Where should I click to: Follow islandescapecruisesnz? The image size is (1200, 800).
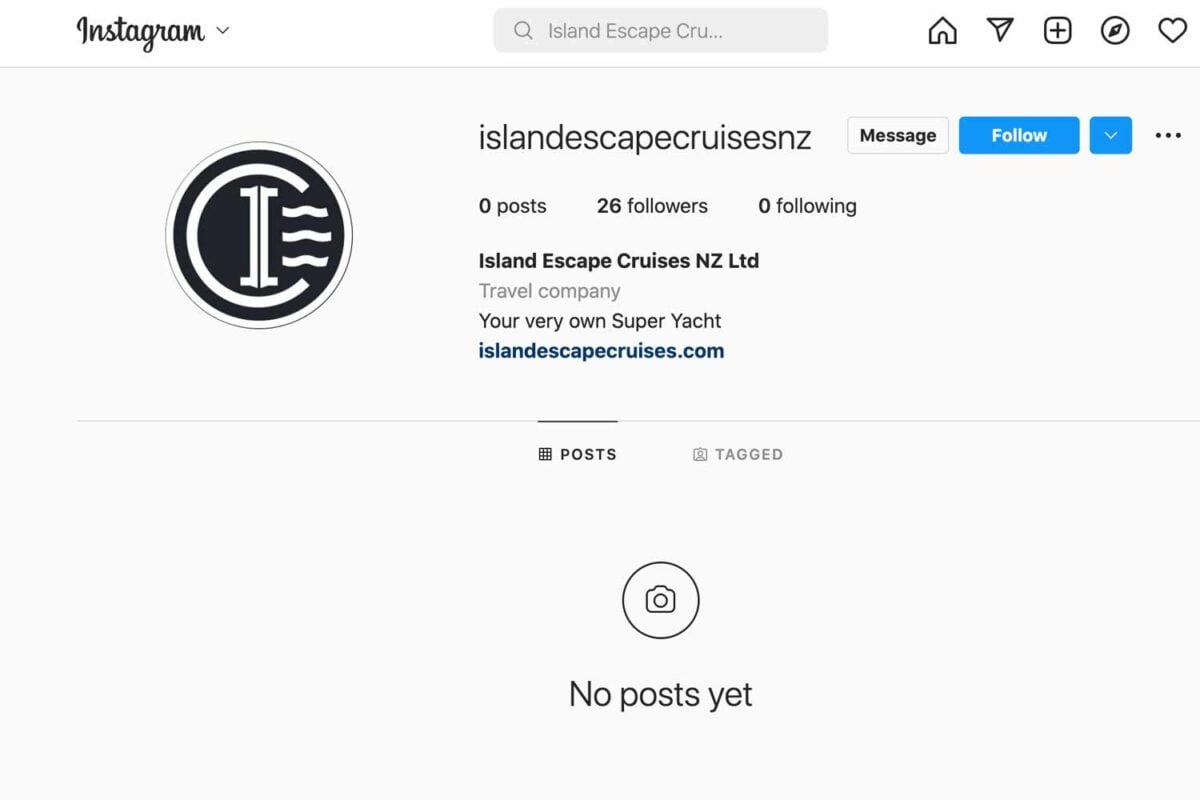pyautogui.click(x=1019, y=136)
